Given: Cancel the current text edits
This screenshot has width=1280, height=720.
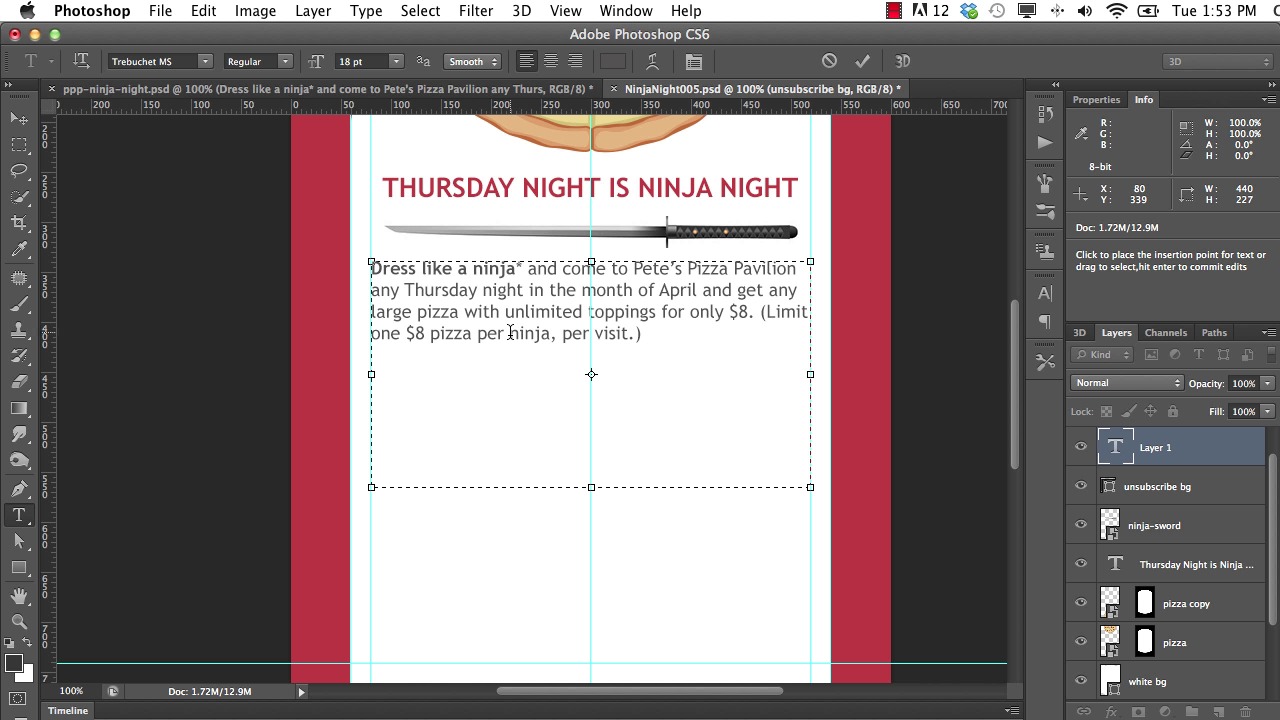Looking at the screenshot, I should pos(829,61).
